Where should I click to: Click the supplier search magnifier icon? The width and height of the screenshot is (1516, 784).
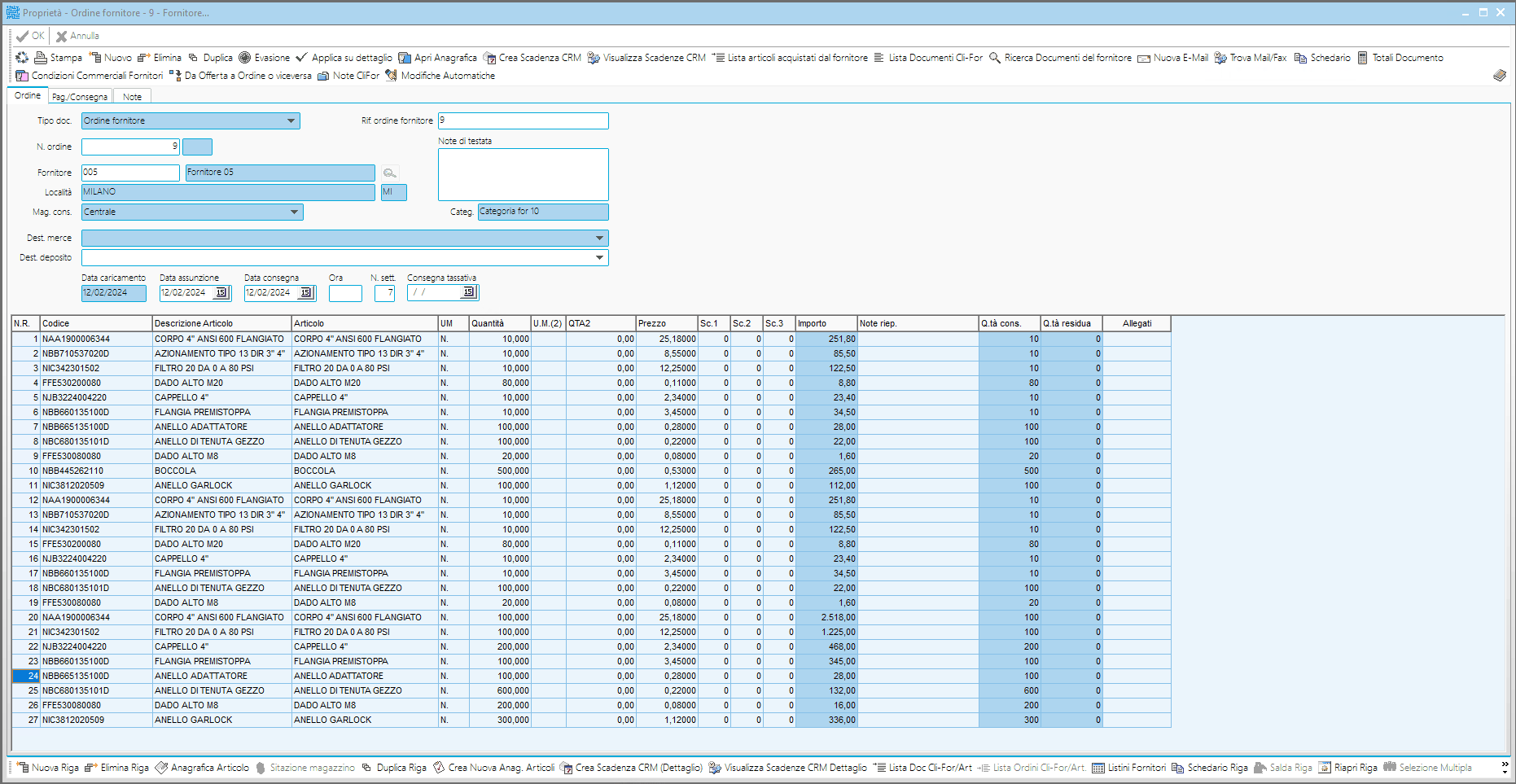point(390,173)
